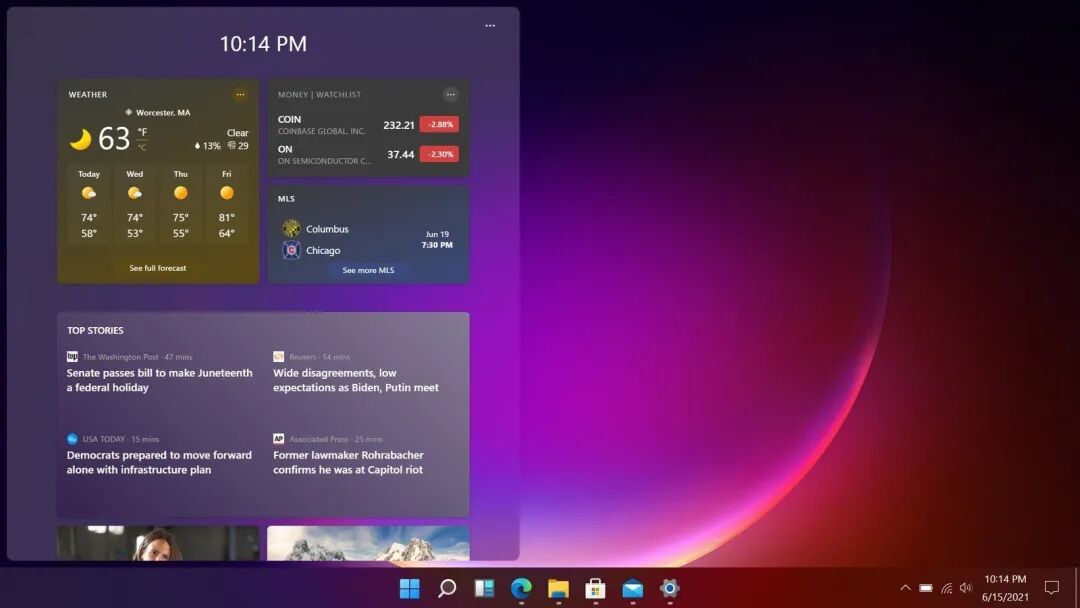
Task: Open the ON Semiconductor stock row
Action: point(368,154)
